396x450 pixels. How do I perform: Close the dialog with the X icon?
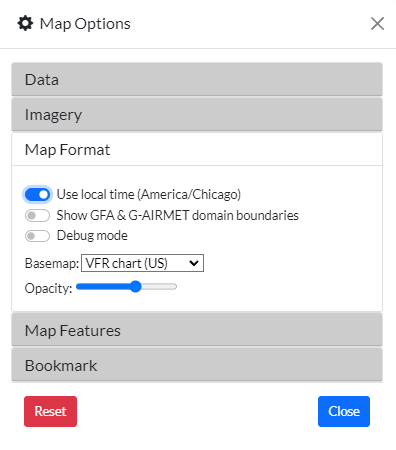tap(377, 24)
